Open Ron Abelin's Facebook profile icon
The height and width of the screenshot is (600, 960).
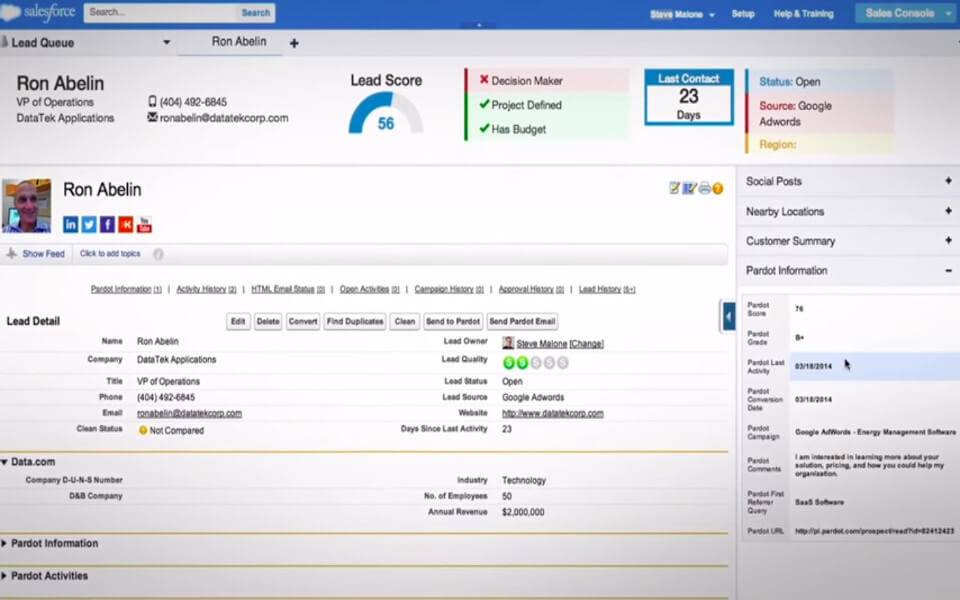pos(107,225)
